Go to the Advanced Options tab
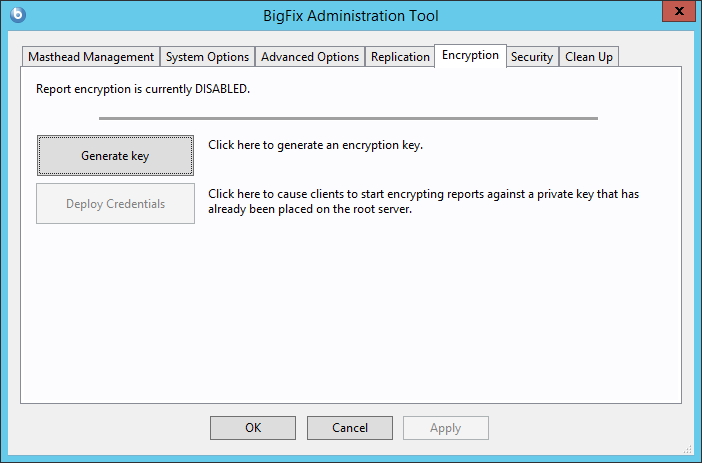Screen dimensions: 702x463 309,57
